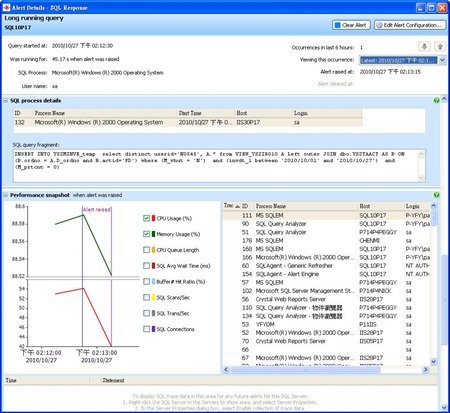
Task: Click process list scroll down arrow
Action: [x=433, y=361]
